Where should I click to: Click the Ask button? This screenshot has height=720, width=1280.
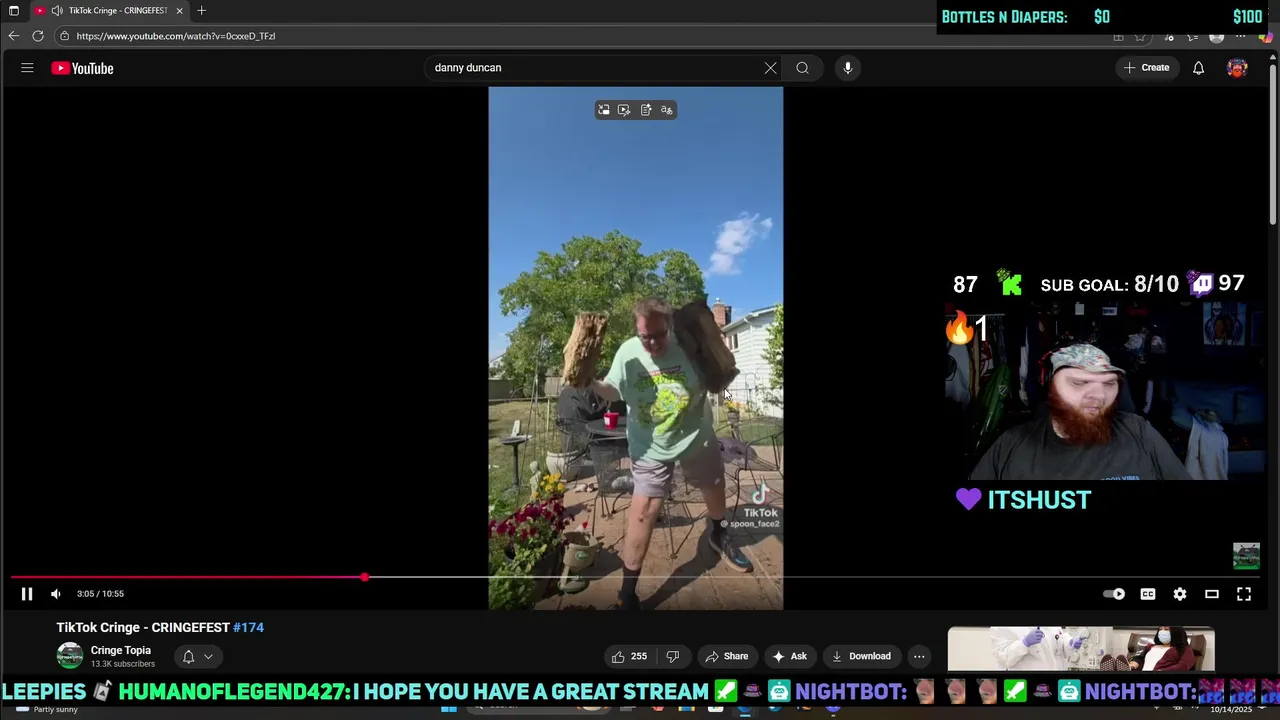pyautogui.click(x=789, y=656)
